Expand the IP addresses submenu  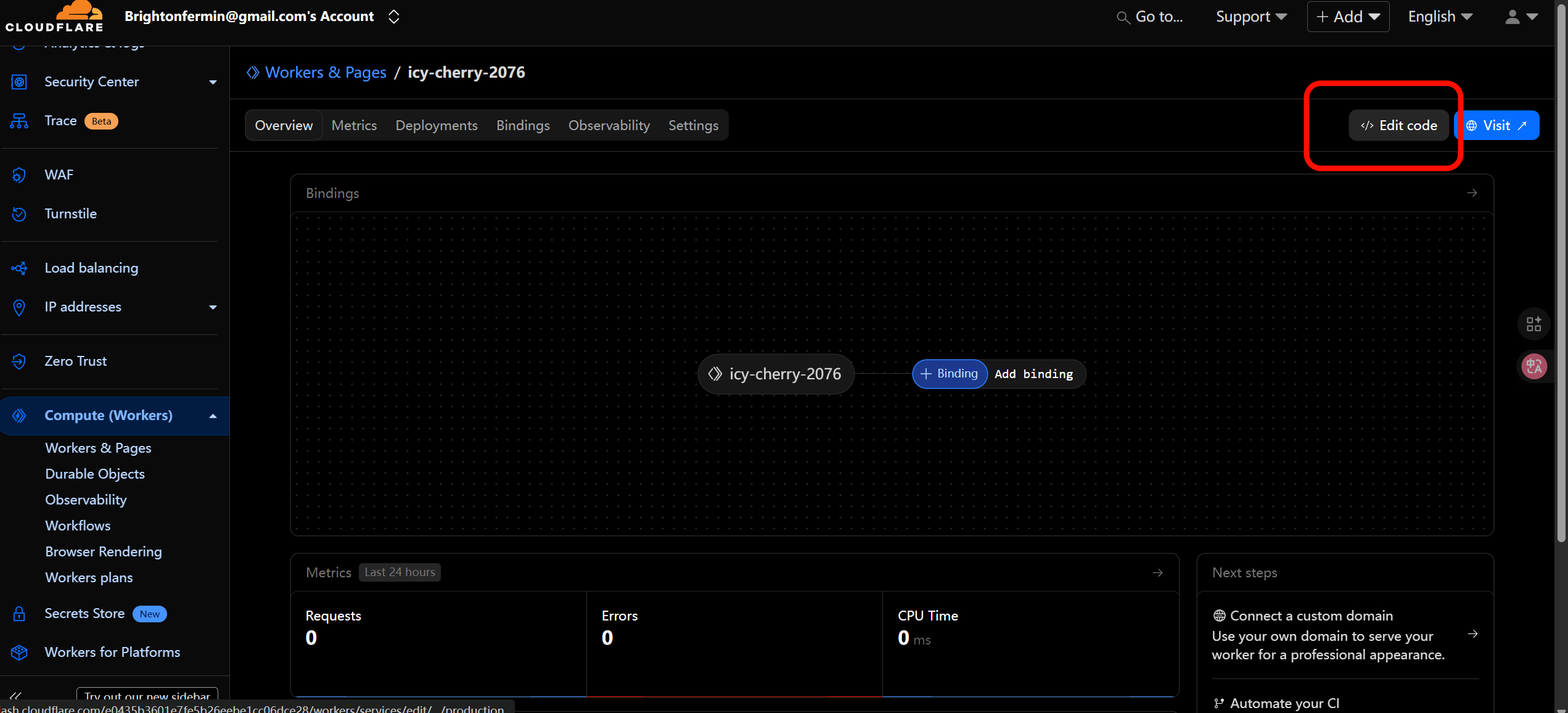(x=213, y=307)
